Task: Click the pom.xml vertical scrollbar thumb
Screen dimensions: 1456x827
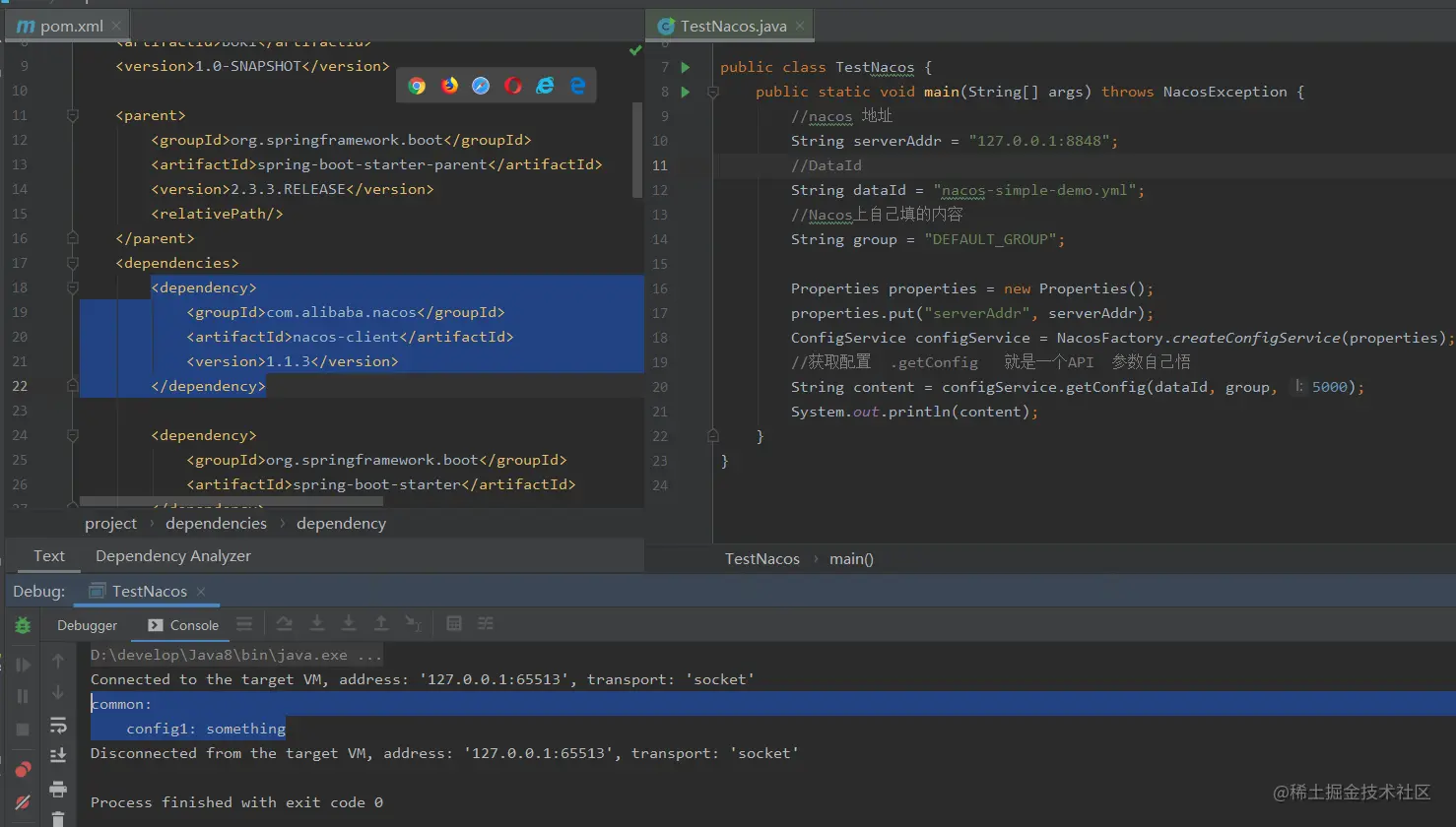Action: pos(637,148)
